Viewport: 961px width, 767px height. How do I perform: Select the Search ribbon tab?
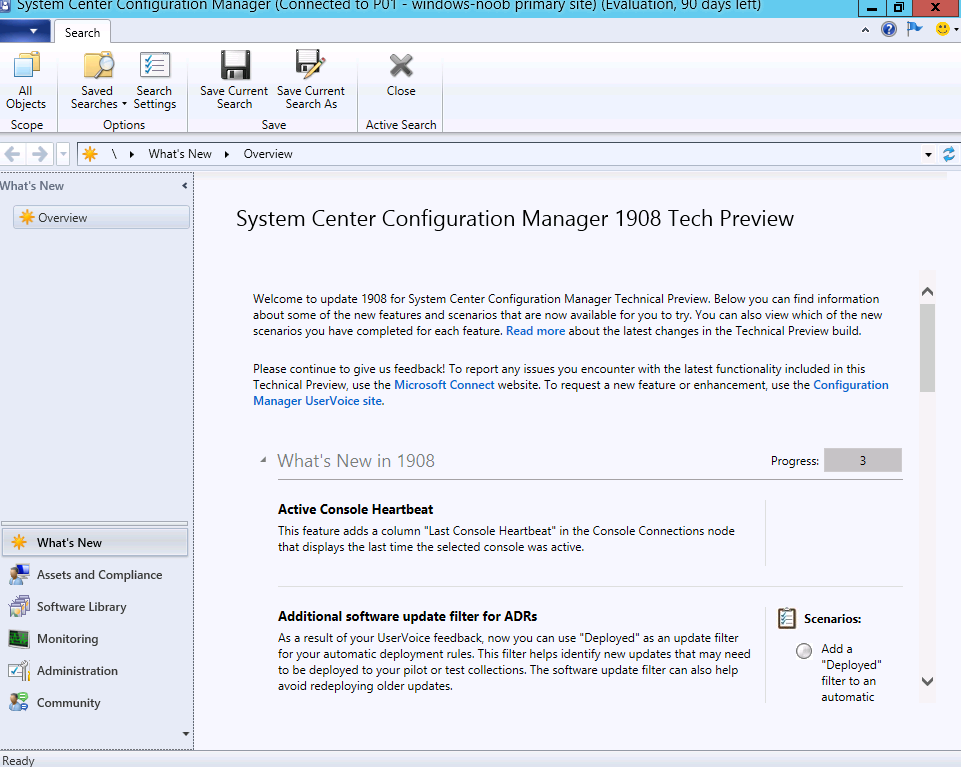pyautogui.click(x=82, y=32)
